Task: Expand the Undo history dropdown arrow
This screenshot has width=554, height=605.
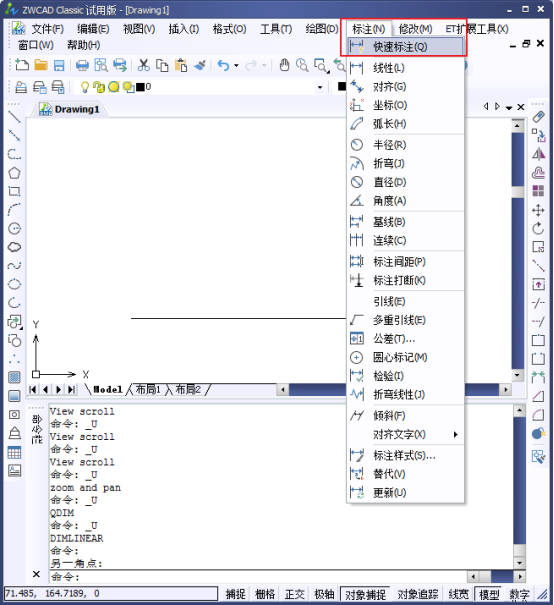Action: click(x=236, y=66)
